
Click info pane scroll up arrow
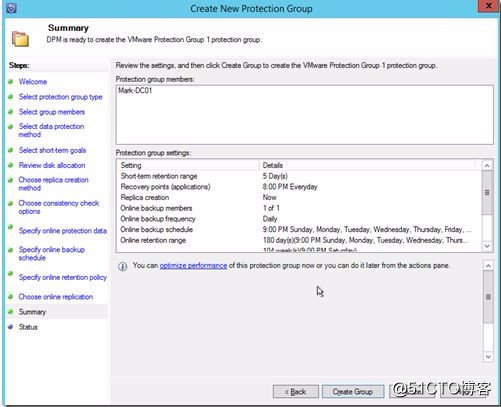pos(488,266)
